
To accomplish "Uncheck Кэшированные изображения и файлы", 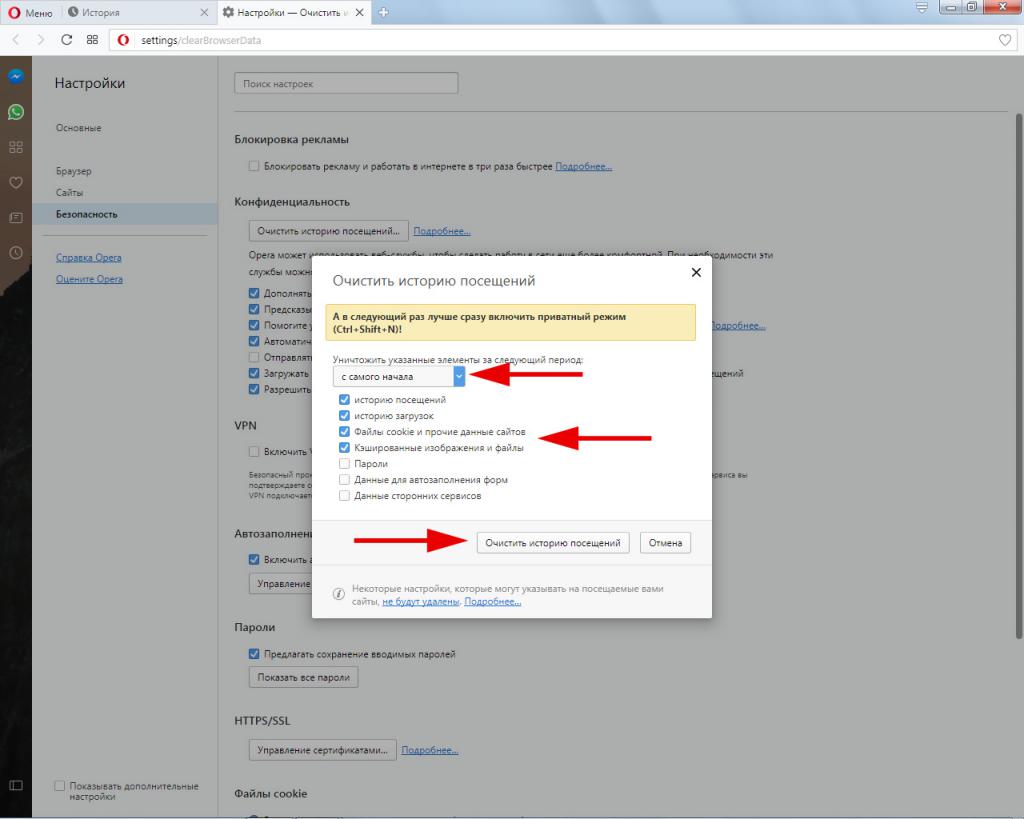I will [344, 447].
